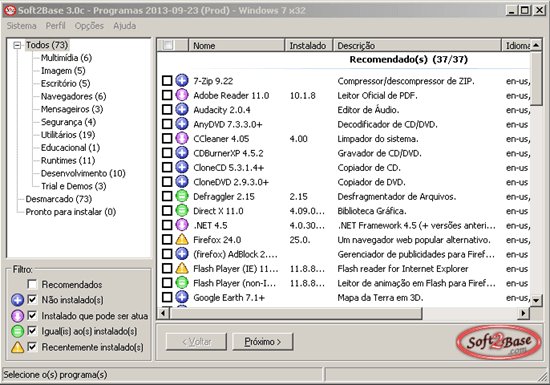Click the Soft2Base.com logo
This screenshot has height=385, width=550.
pos(498,342)
